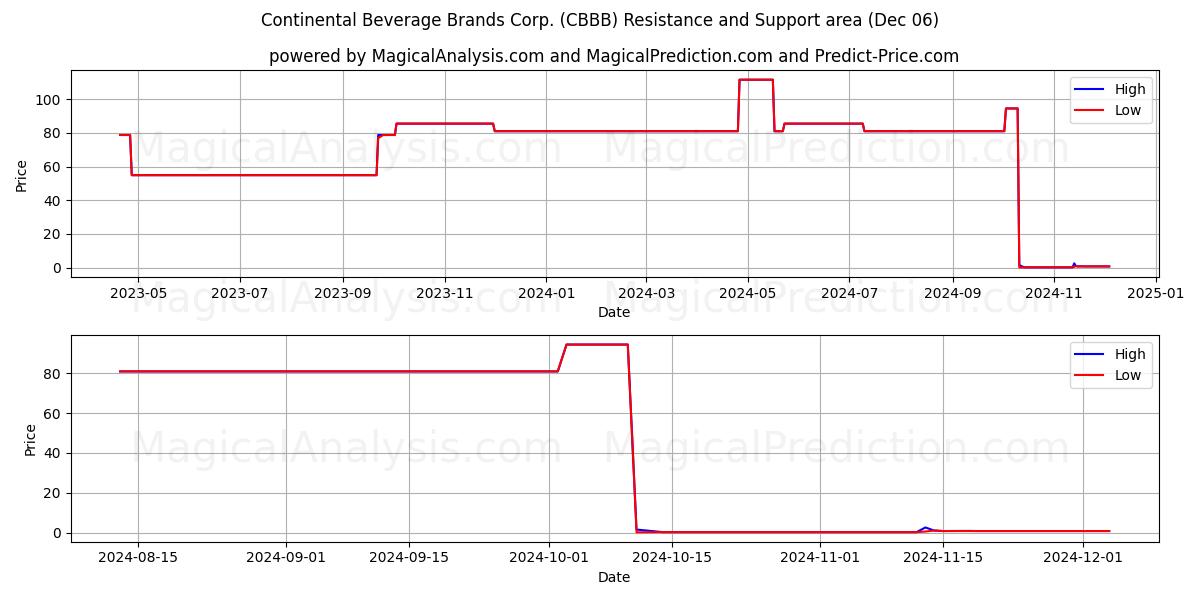Click the '2024-01' tick label
1200x600 pixels.
click(x=547, y=293)
